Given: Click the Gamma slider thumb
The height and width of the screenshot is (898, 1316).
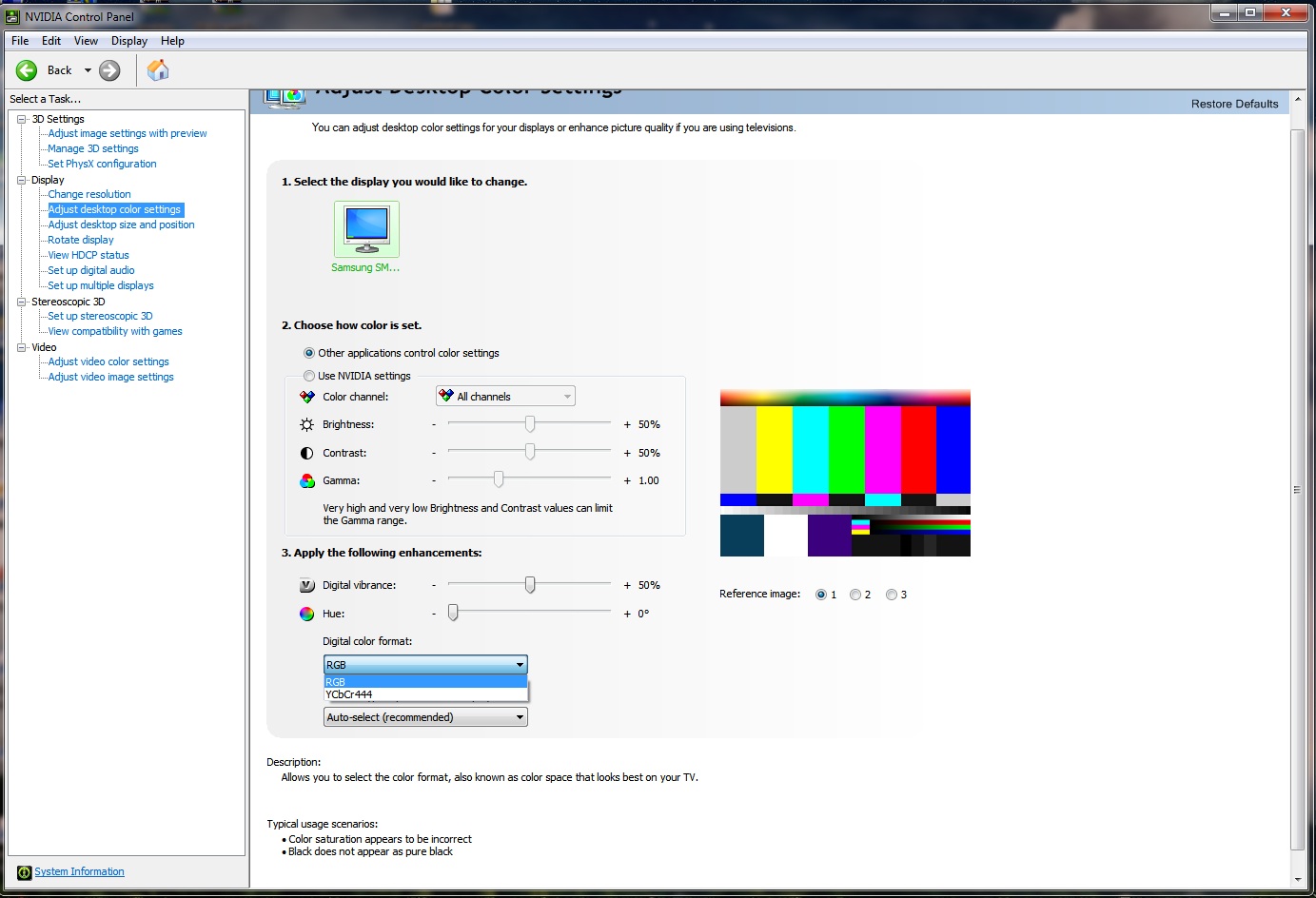Looking at the screenshot, I should click(x=498, y=479).
